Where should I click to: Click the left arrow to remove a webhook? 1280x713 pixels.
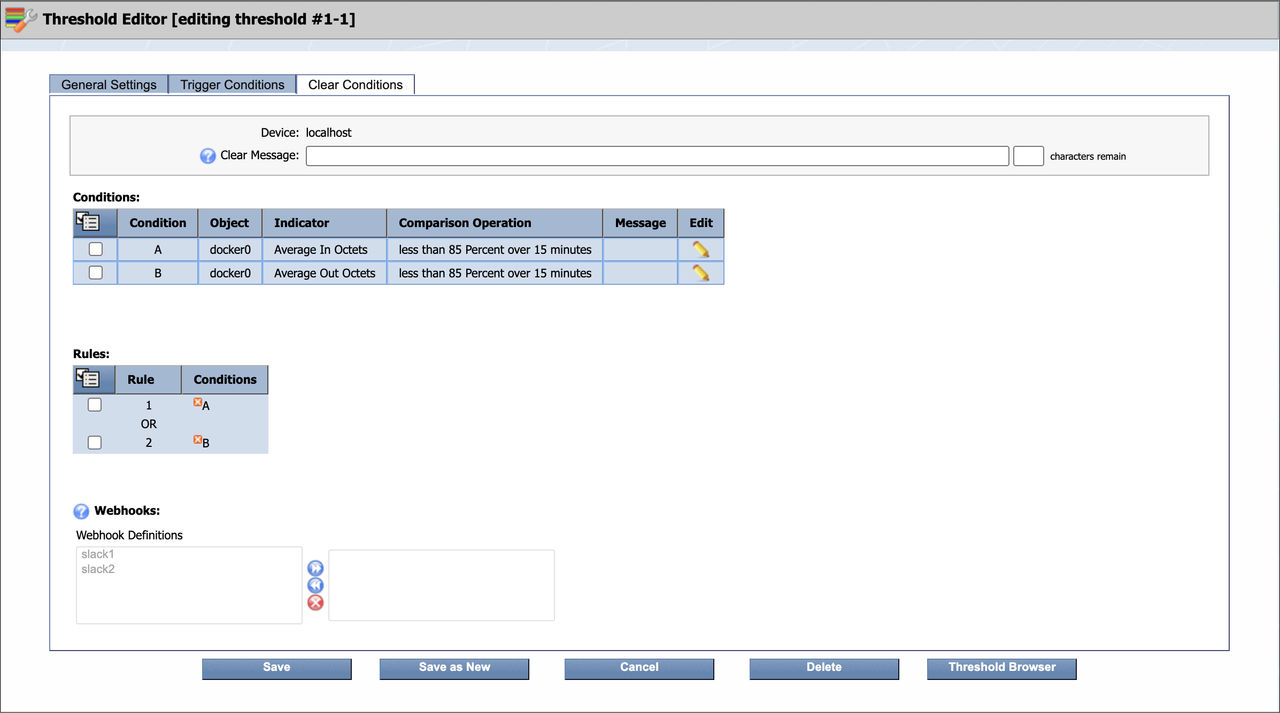pos(315,585)
